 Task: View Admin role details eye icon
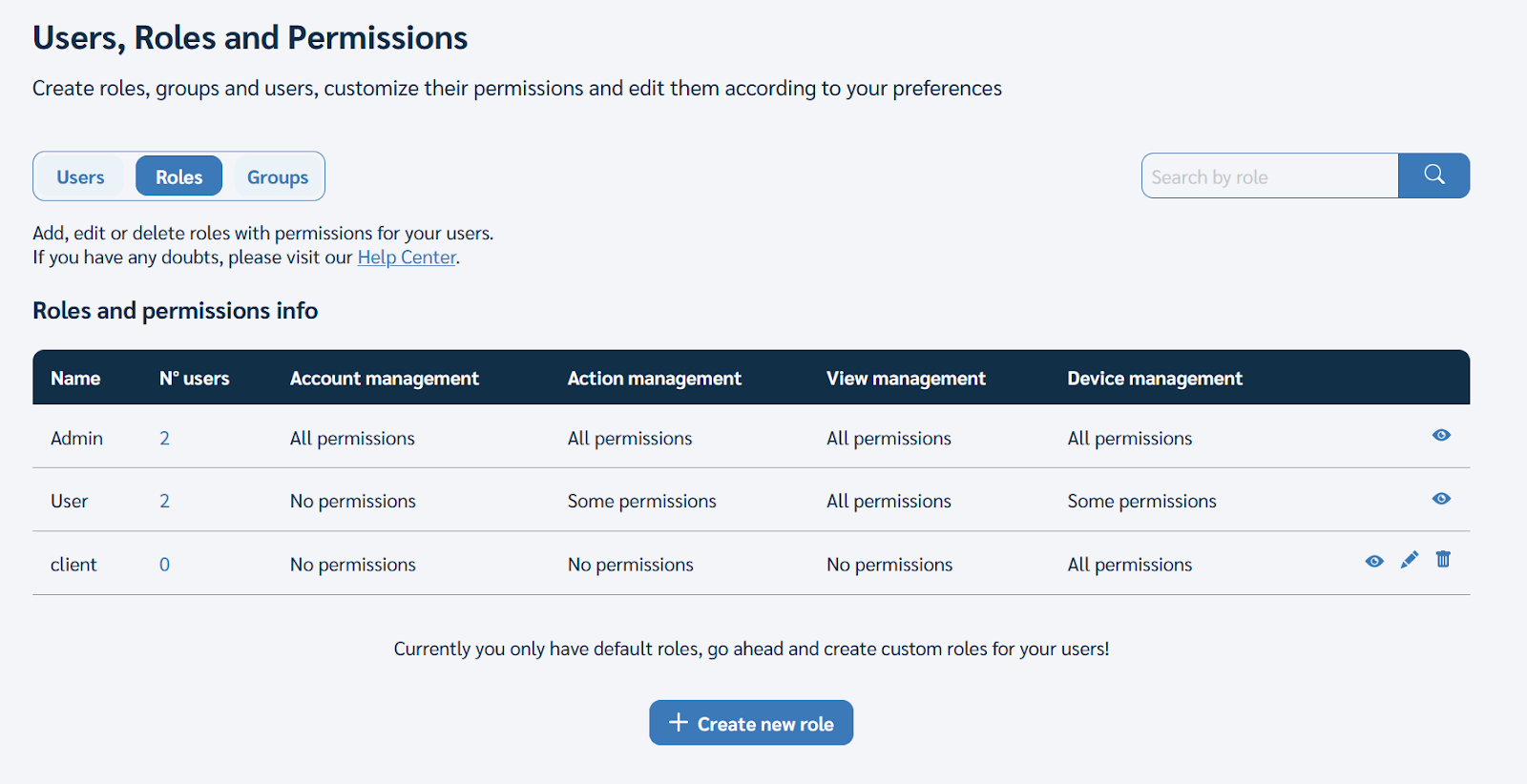[1441, 435]
